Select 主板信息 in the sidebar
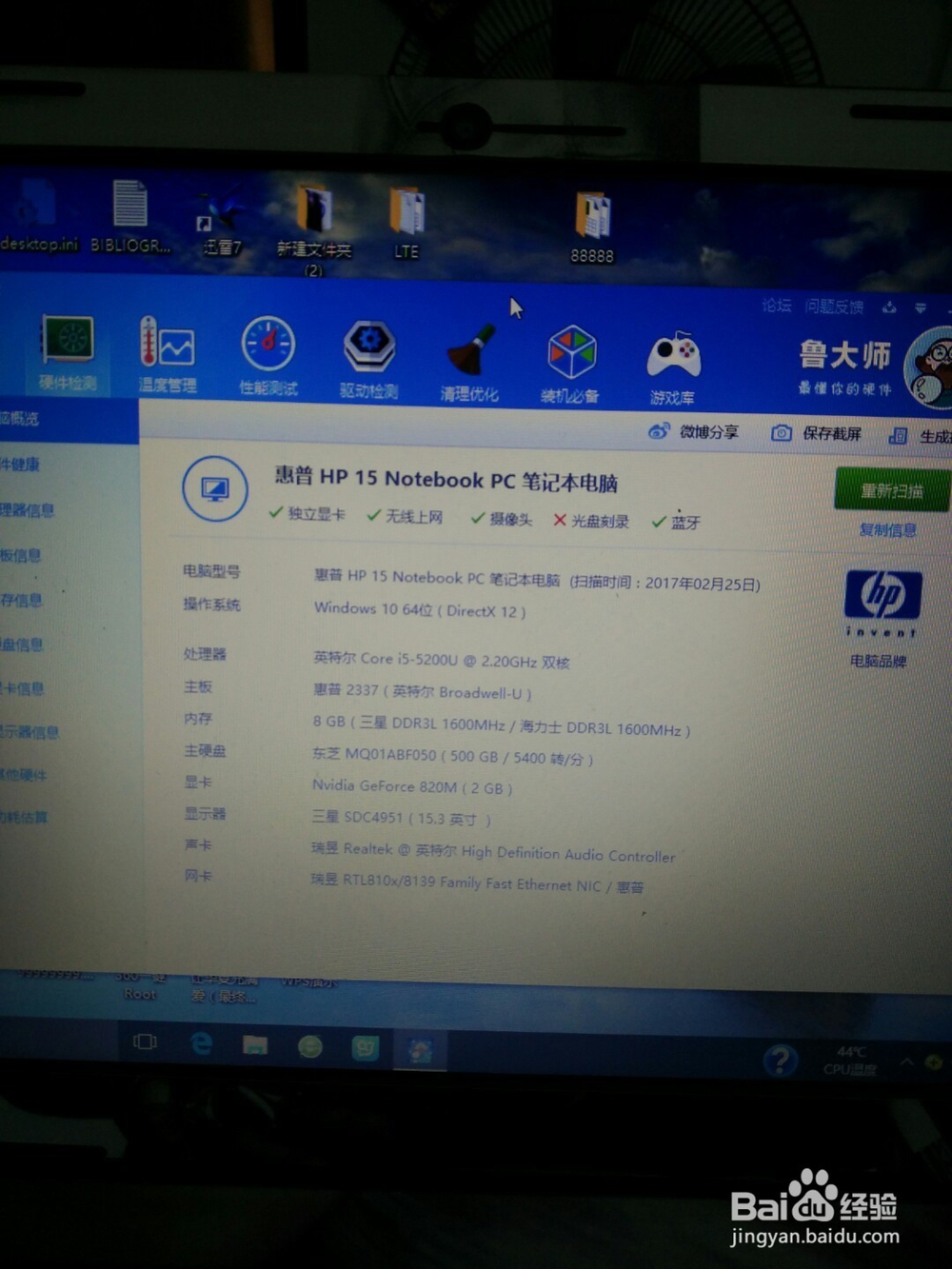Screen dimensions: 952x1269 (x=21, y=555)
